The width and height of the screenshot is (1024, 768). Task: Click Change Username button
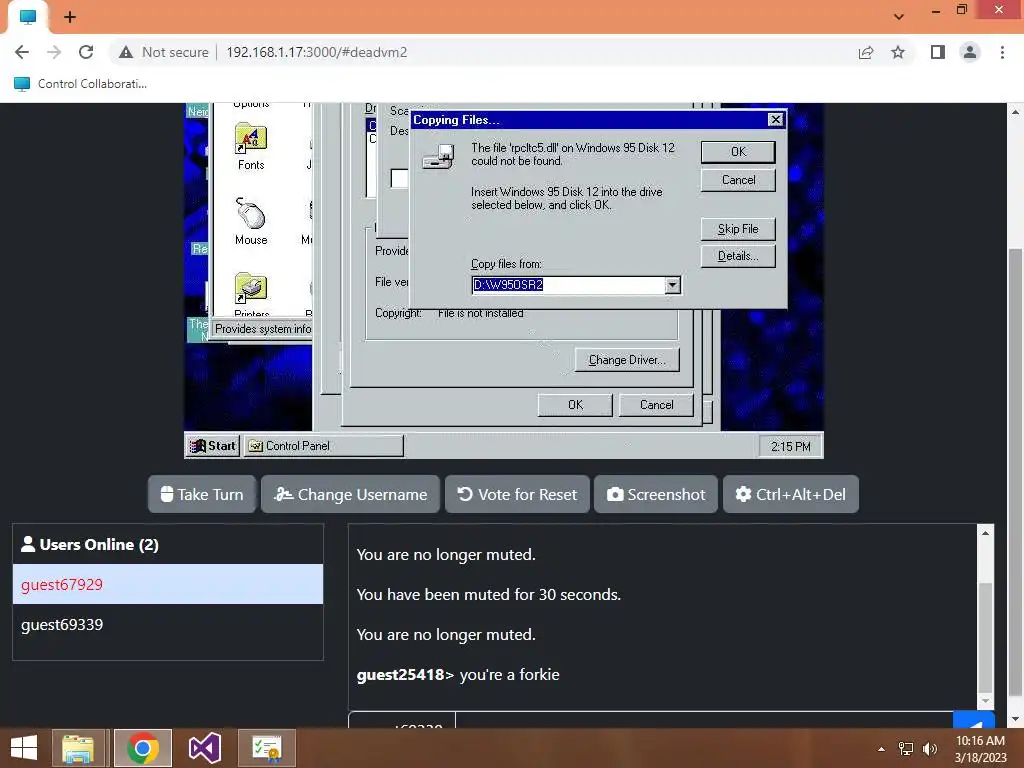pos(351,494)
